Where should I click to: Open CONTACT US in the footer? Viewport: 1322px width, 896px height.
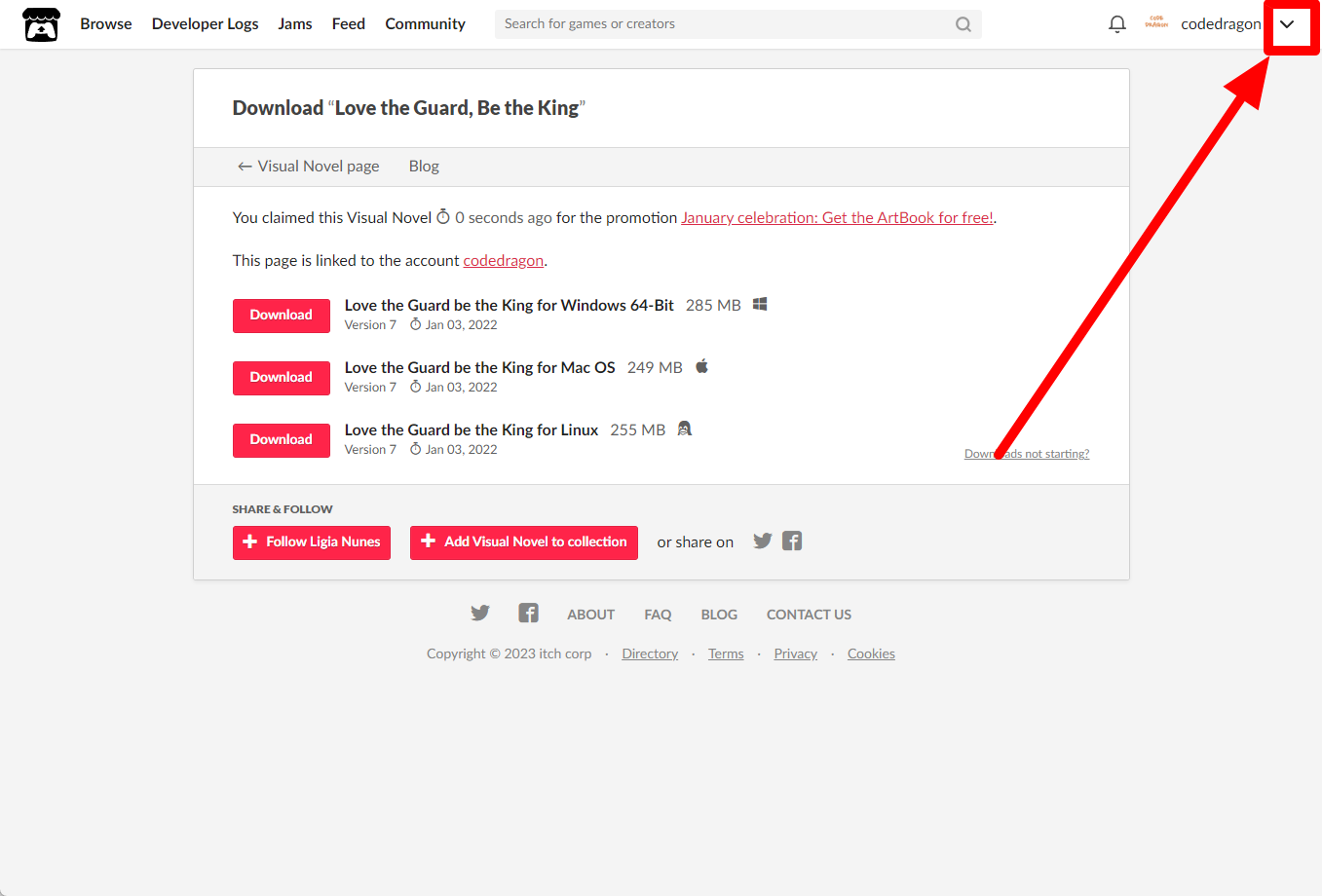[809, 615]
